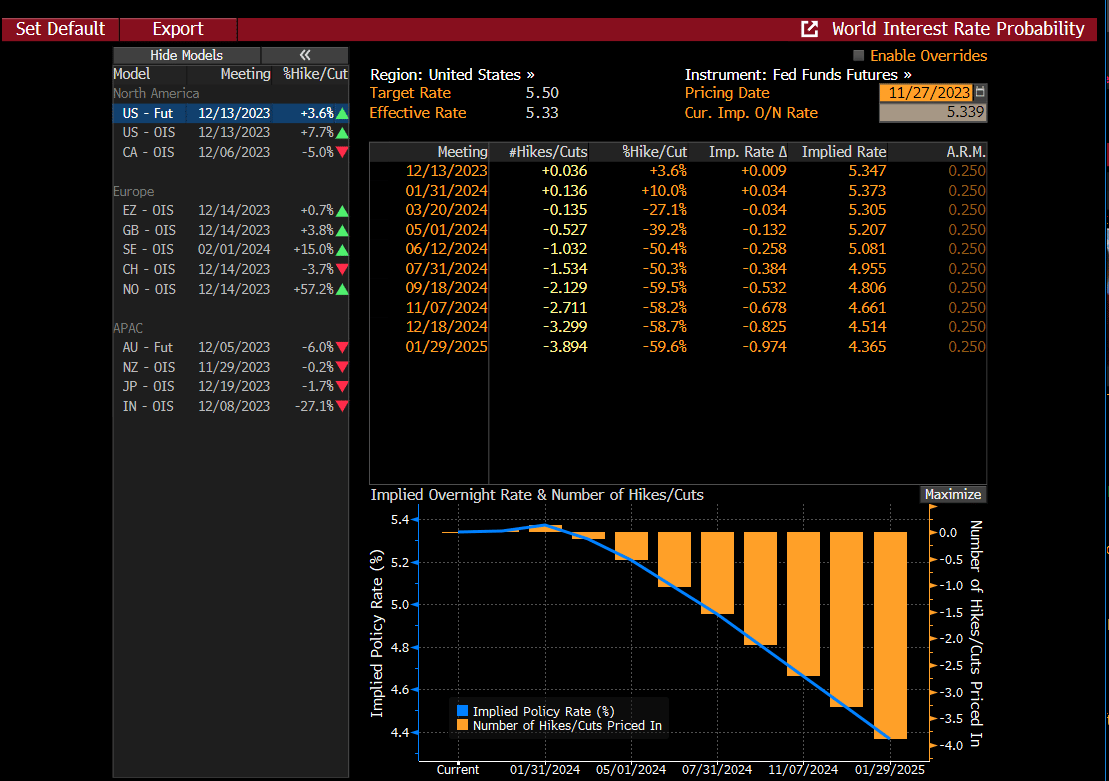Toggle Number of Hikes/Cuts Priced In legend
The height and width of the screenshot is (781, 1109).
(x=462, y=726)
